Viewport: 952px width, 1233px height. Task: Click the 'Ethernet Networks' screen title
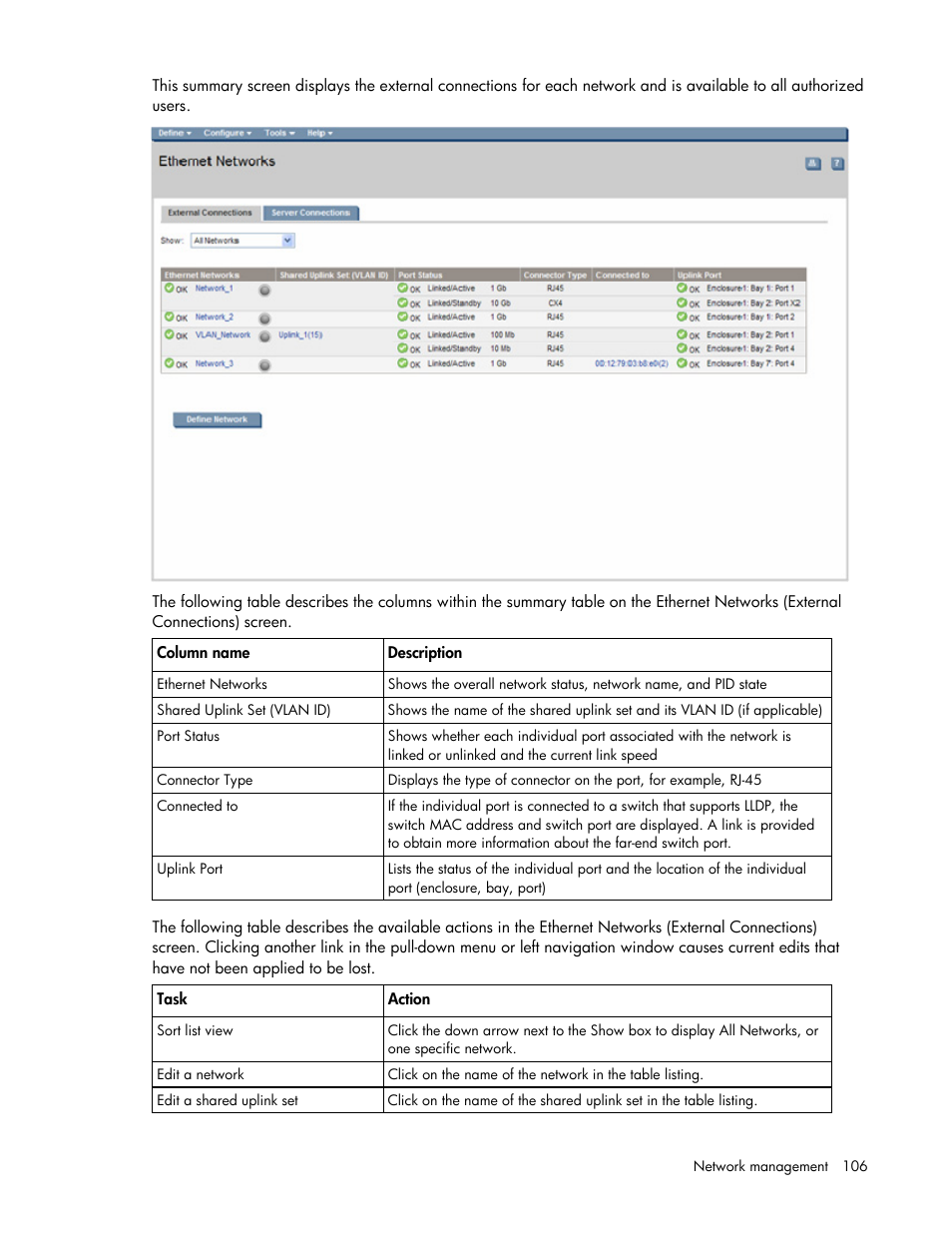click(x=217, y=162)
